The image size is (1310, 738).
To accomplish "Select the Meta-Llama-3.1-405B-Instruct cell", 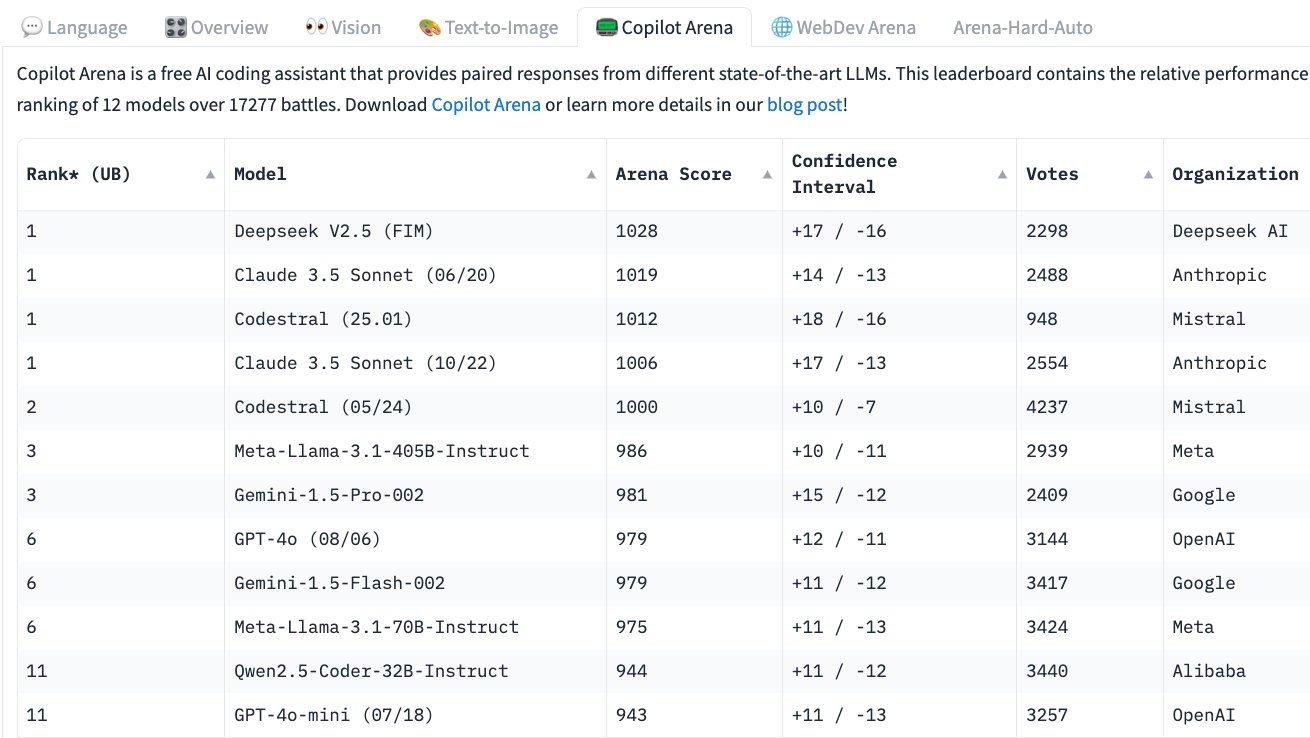I will pyautogui.click(x=415, y=451).
